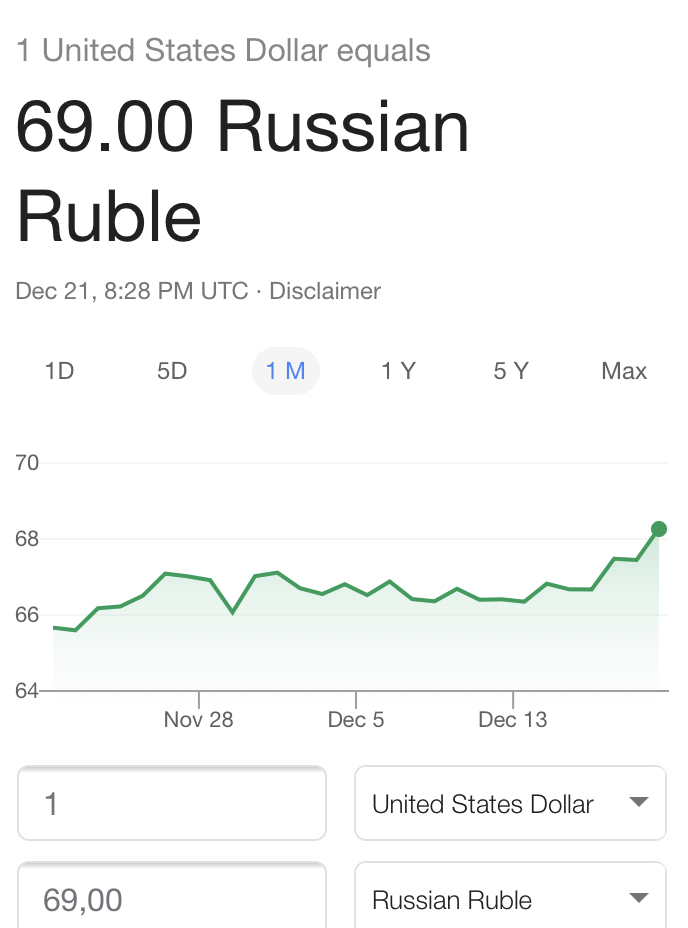Show the 1 Y chart range
This screenshot has height=928, width=688.
click(398, 371)
